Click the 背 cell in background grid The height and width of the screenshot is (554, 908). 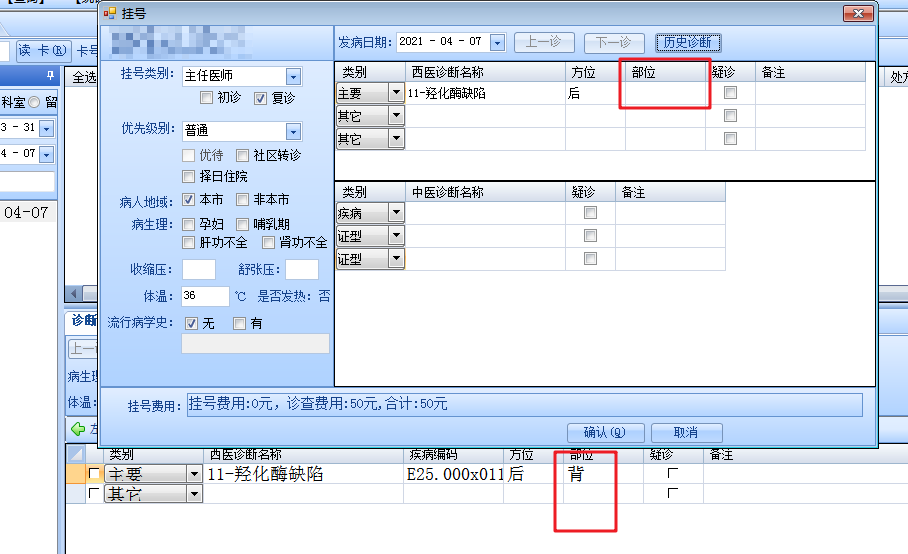[603, 475]
